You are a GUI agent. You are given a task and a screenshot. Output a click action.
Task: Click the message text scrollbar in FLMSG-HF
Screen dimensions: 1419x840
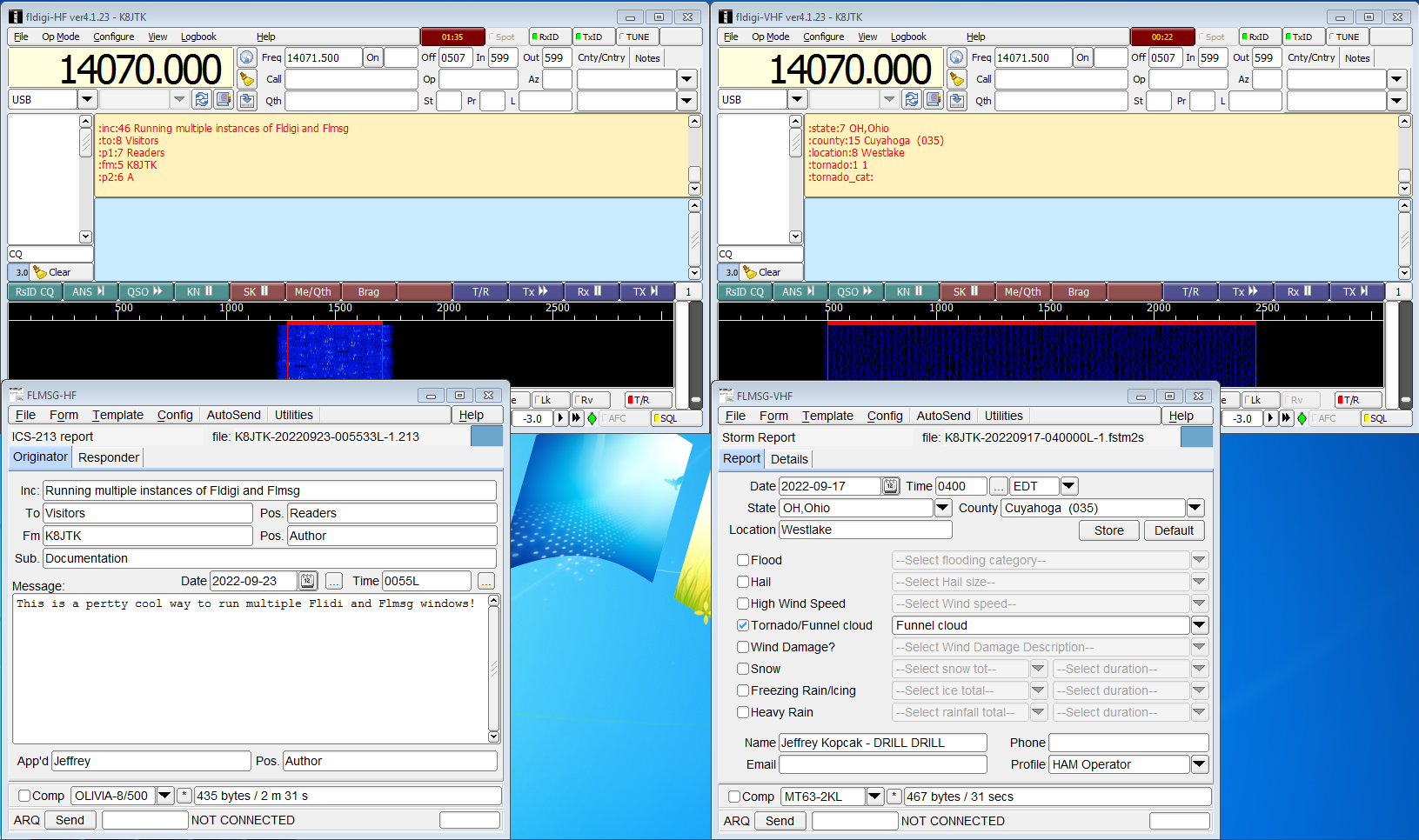coord(494,669)
